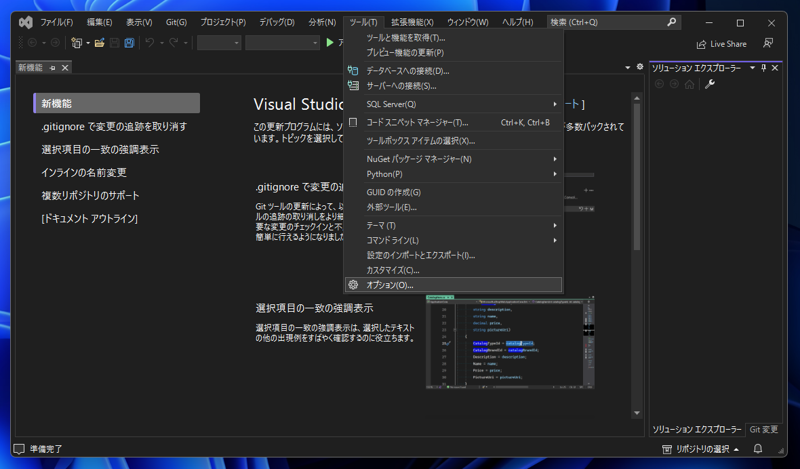Open the undo history dropdown arrow

pyautogui.click(x=161, y=43)
